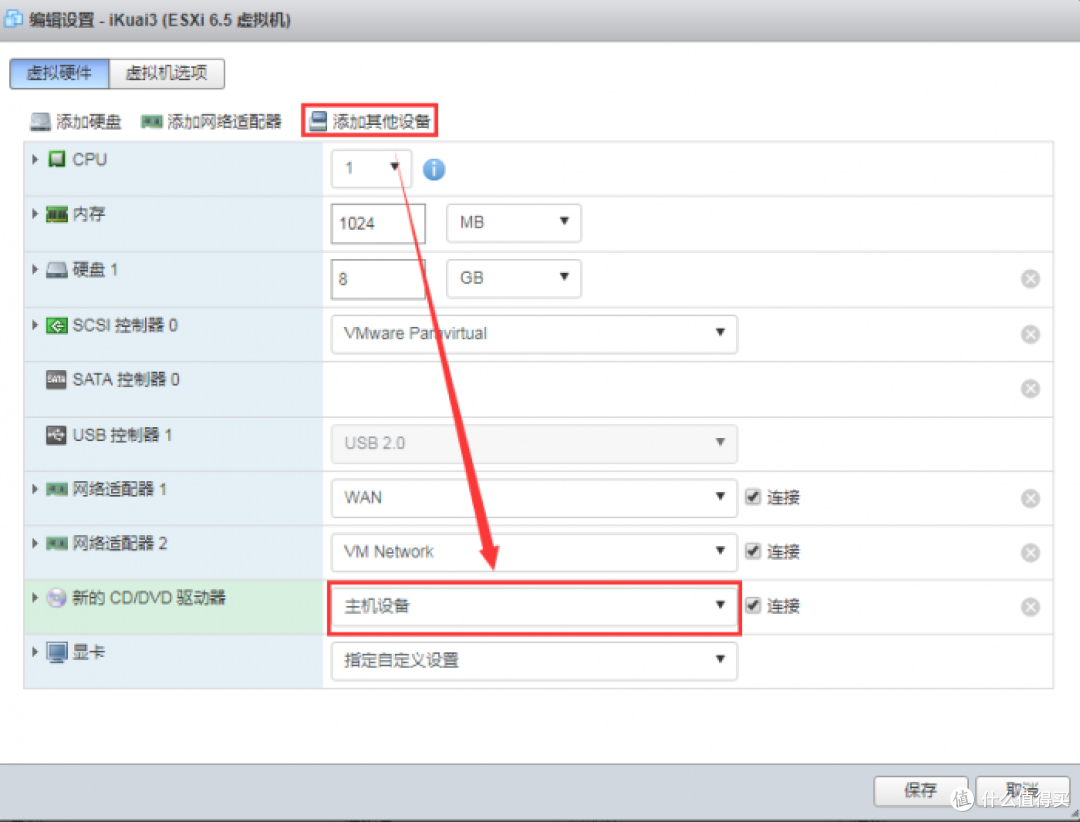Select the 虚拟硬件 tab
Screen dimensions: 1080x822
point(58,73)
